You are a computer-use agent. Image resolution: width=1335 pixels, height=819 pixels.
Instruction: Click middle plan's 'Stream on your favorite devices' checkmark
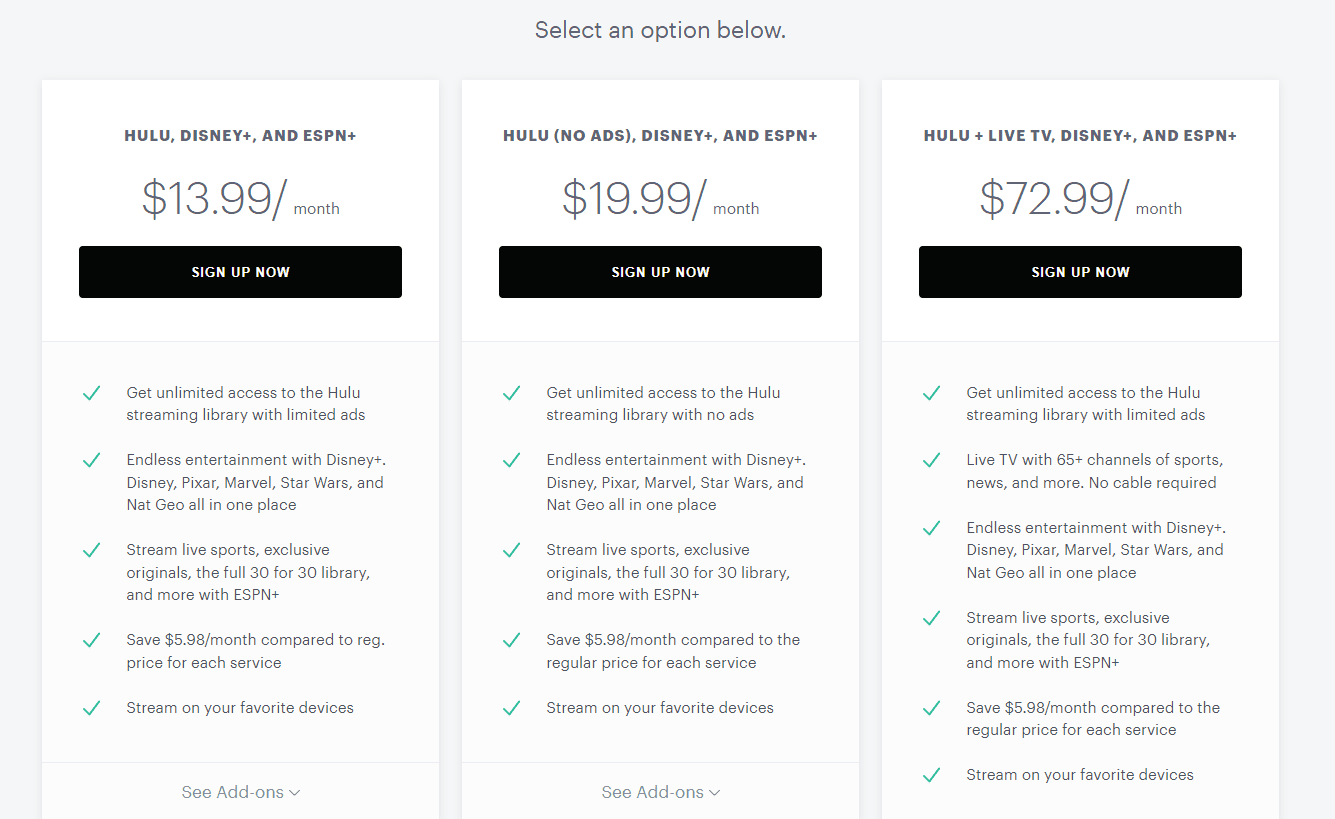(511, 708)
